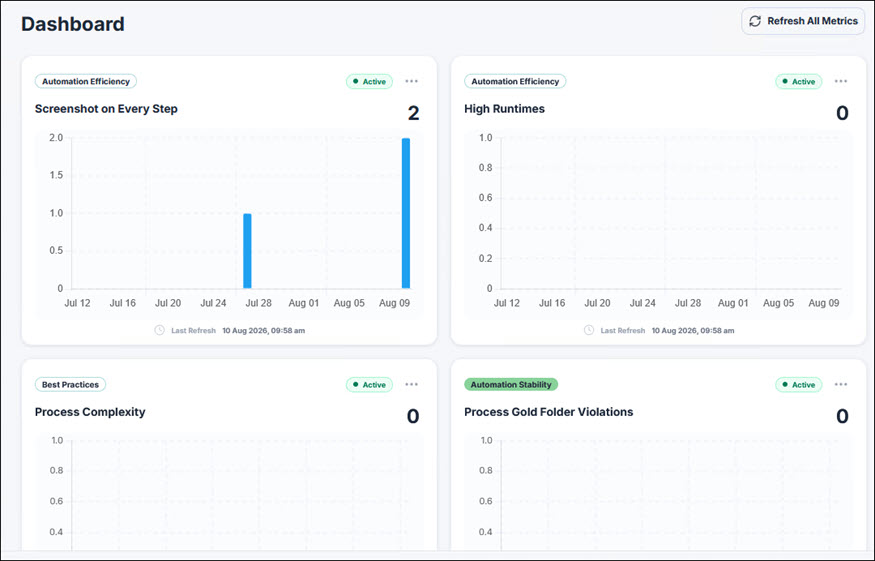
Task: Select Automation Efficiency tag on High Runtimes
Action: tap(515, 81)
